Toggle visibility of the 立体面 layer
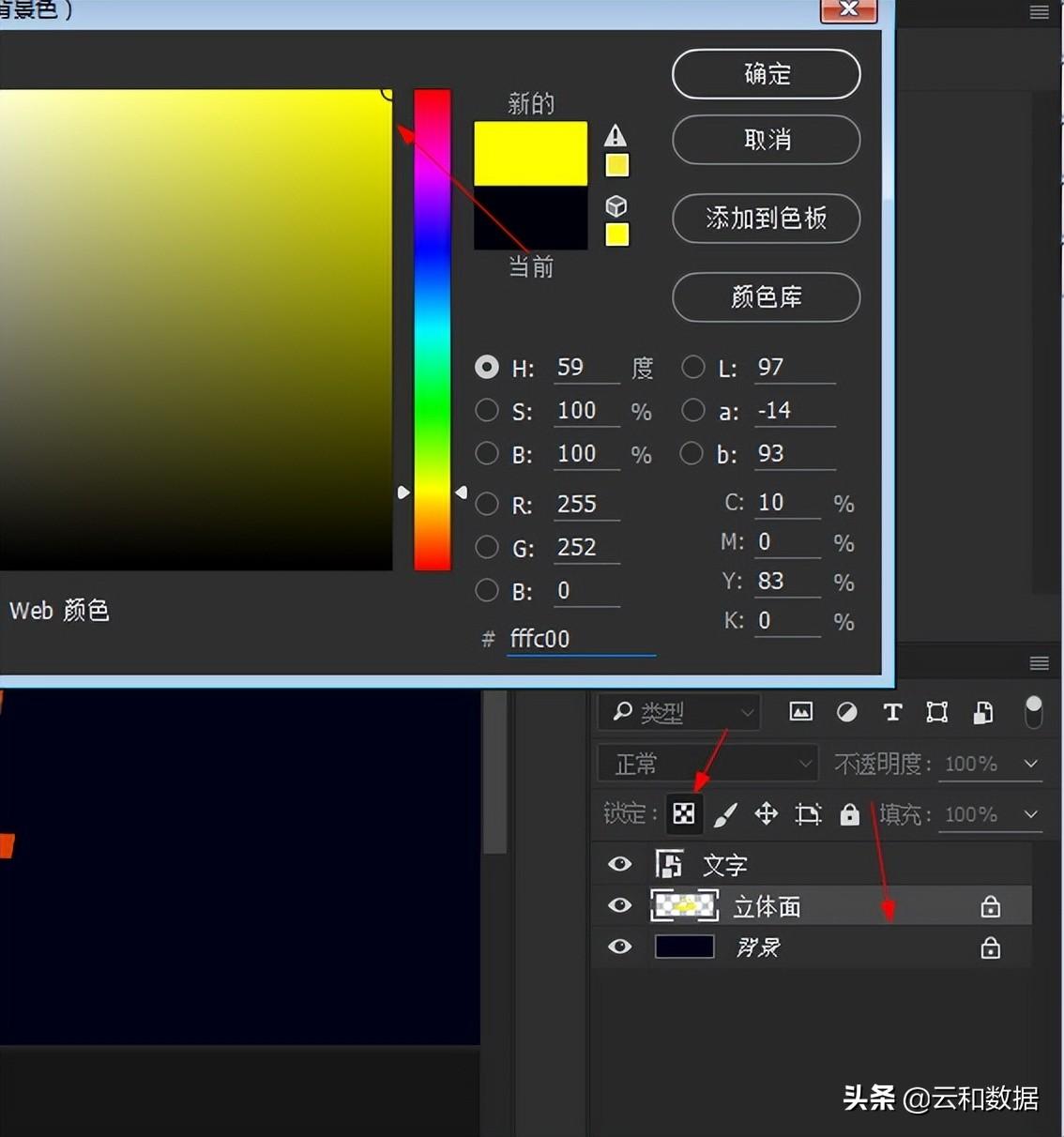This screenshot has width=1064, height=1137. (619, 905)
